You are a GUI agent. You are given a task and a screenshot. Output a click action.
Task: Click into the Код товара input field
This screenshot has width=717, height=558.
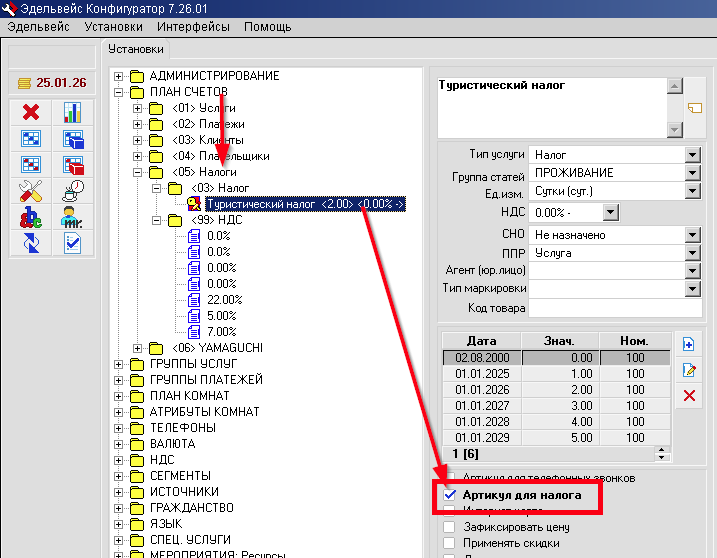point(613,308)
